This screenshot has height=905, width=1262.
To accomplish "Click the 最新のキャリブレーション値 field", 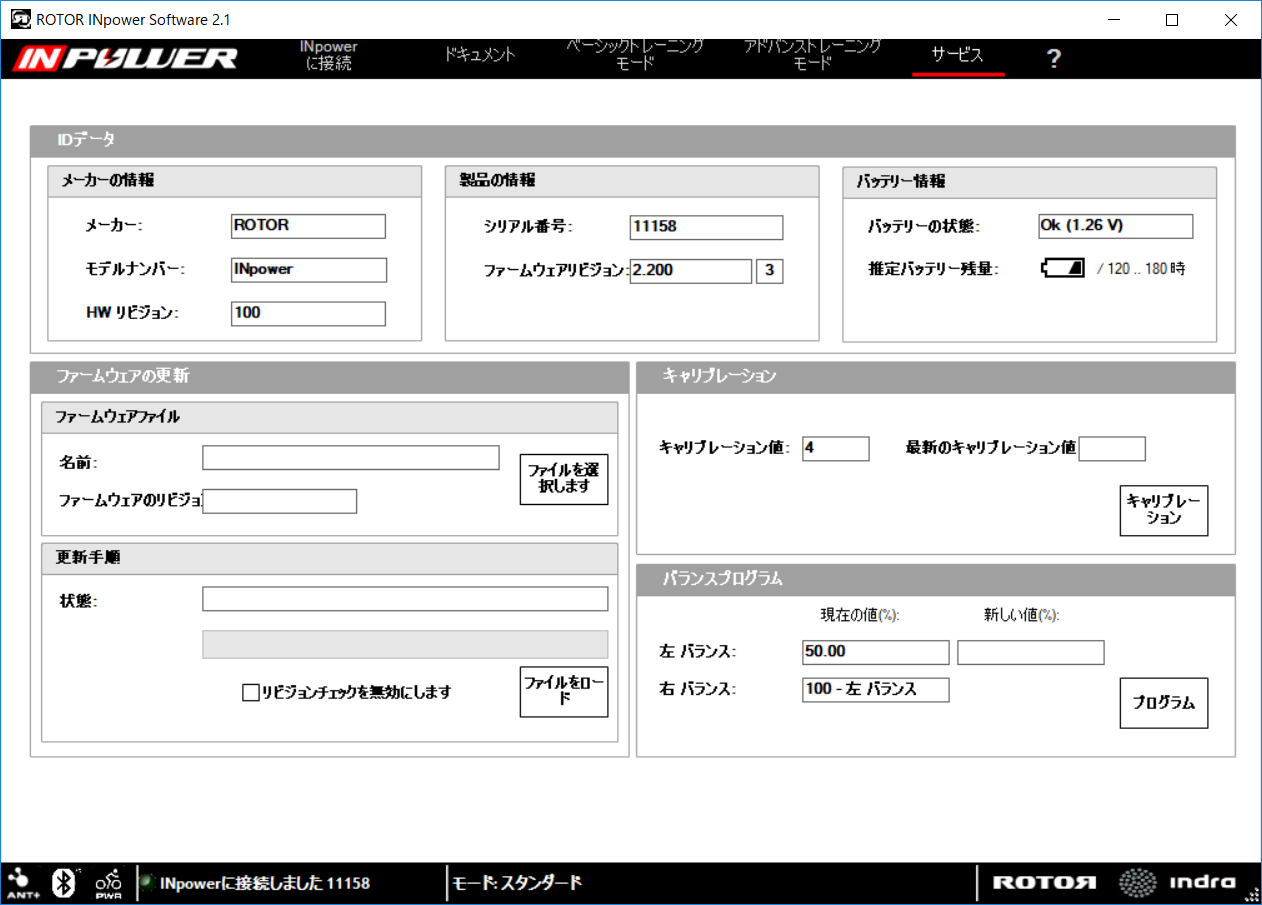I will pyautogui.click(x=1112, y=448).
